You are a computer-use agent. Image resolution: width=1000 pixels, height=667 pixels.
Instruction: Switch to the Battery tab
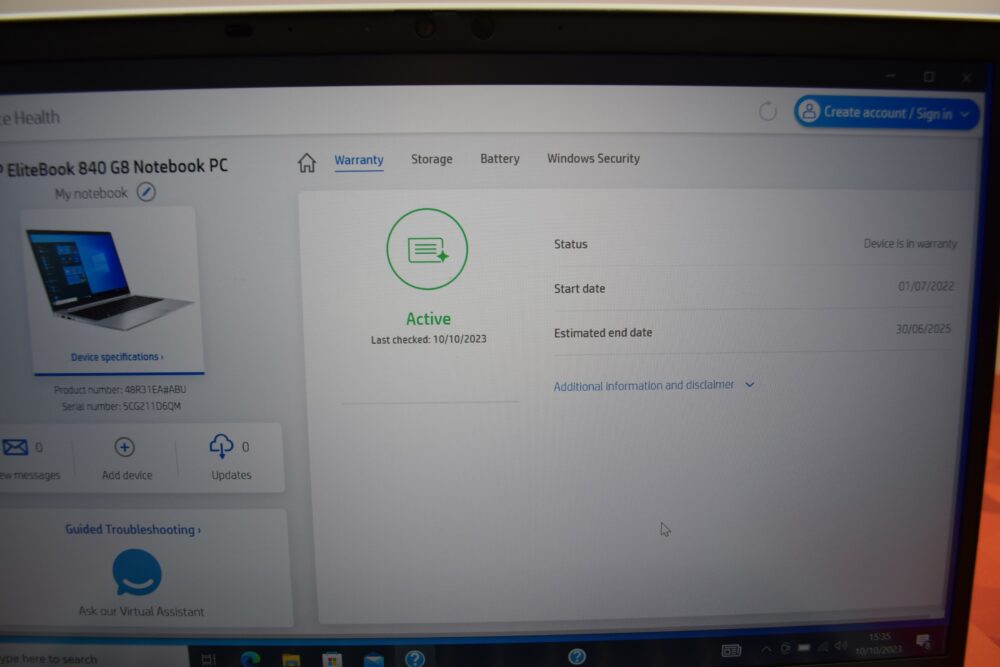[500, 158]
